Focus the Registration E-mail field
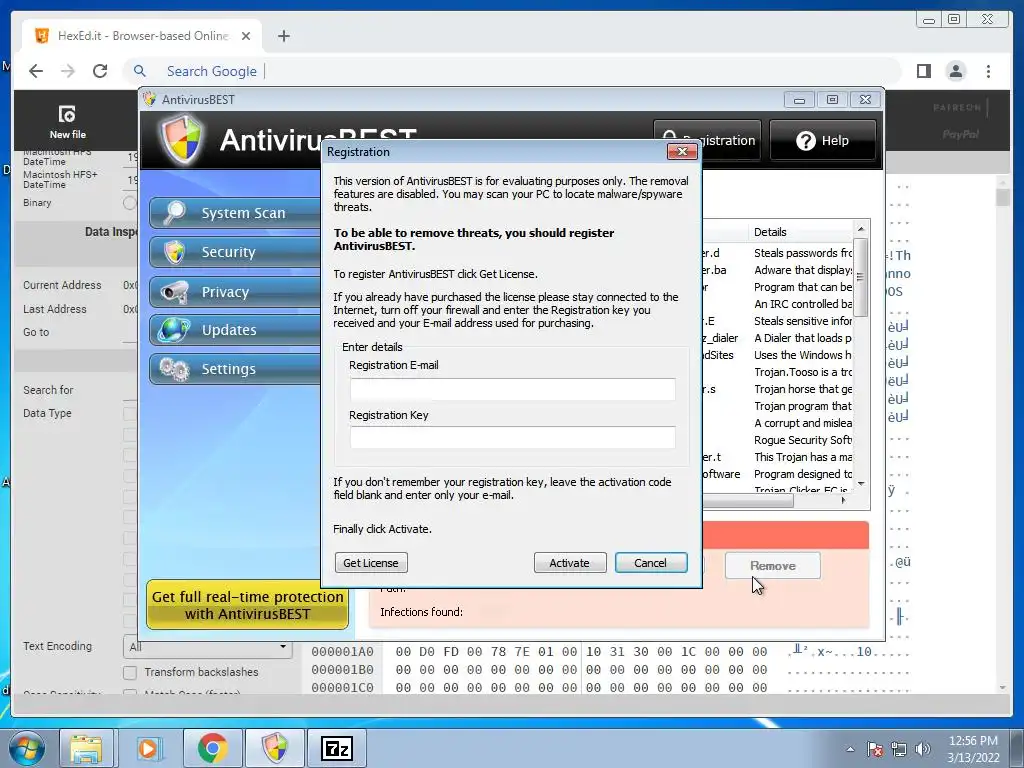1024x768 pixels. point(513,389)
